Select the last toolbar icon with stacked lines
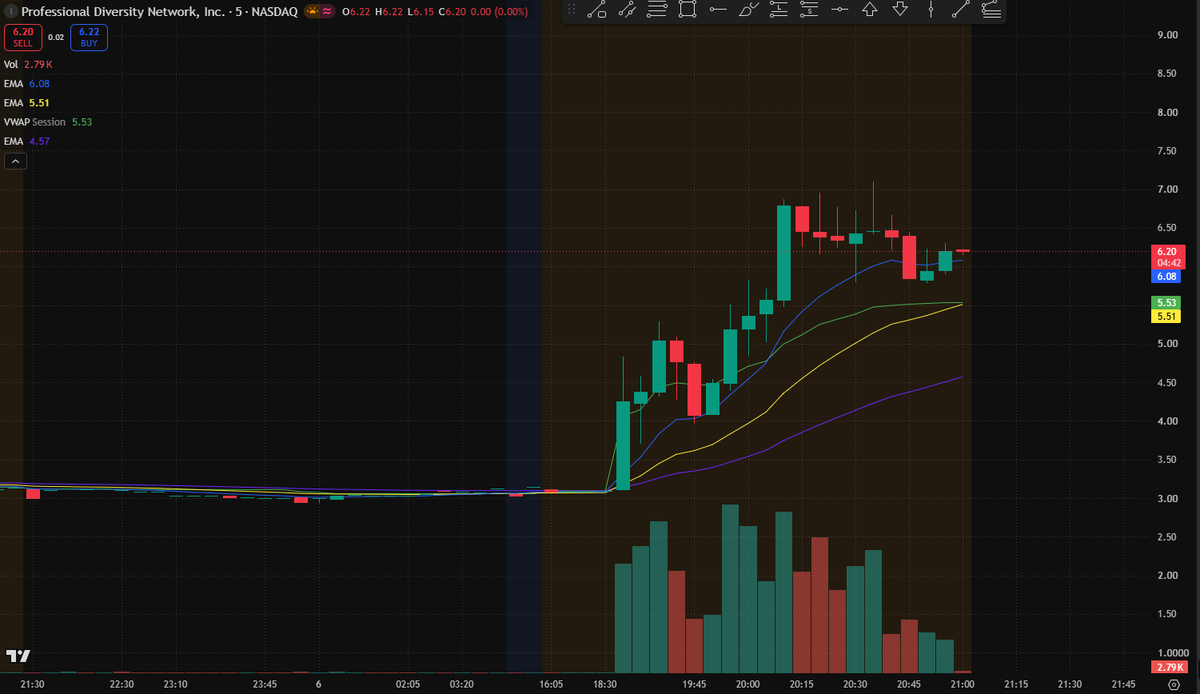1200x694 pixels. (x=991, y=11)
